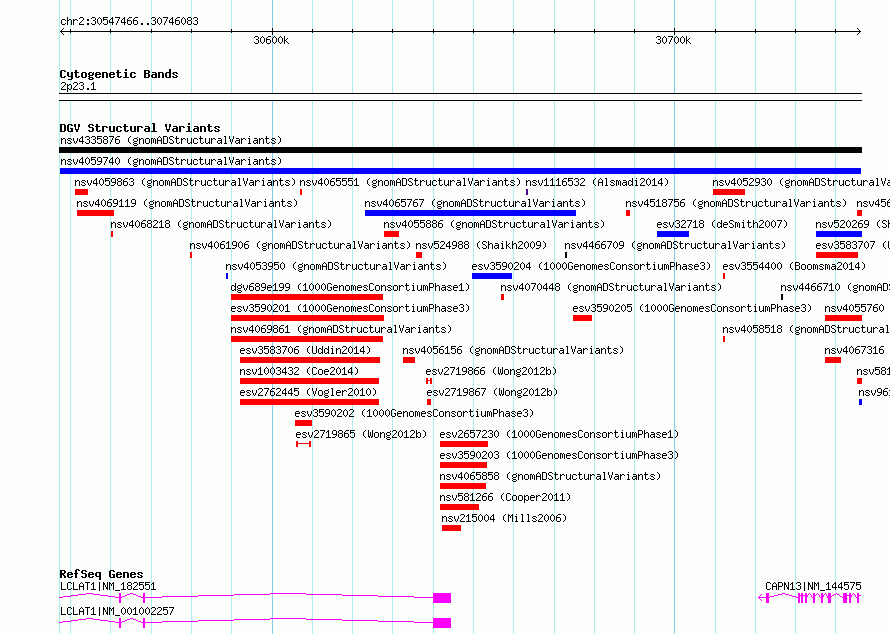Open LCLAT1|NM_182551 gene label
The width and height of the screenshot is (890, 634).
point(108,586)
